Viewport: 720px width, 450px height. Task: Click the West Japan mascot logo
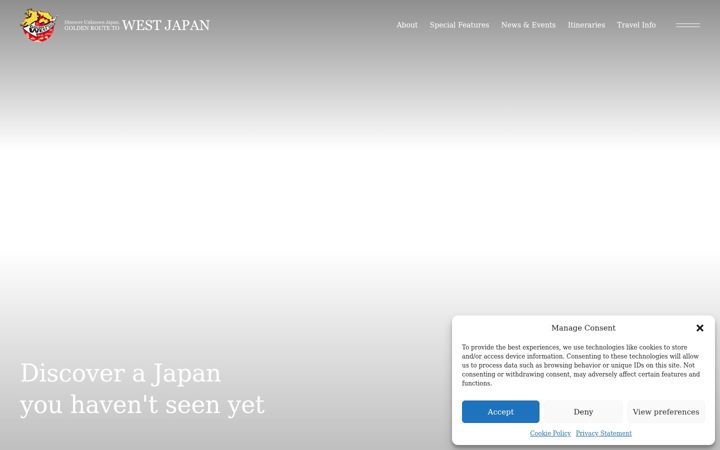pos(39,25)
